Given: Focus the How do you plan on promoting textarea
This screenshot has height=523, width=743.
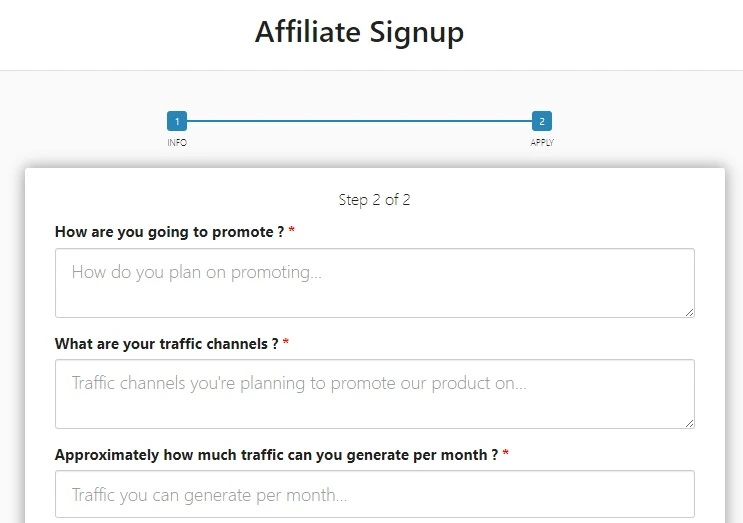Looking at the screenshot, I should [374, 282].
